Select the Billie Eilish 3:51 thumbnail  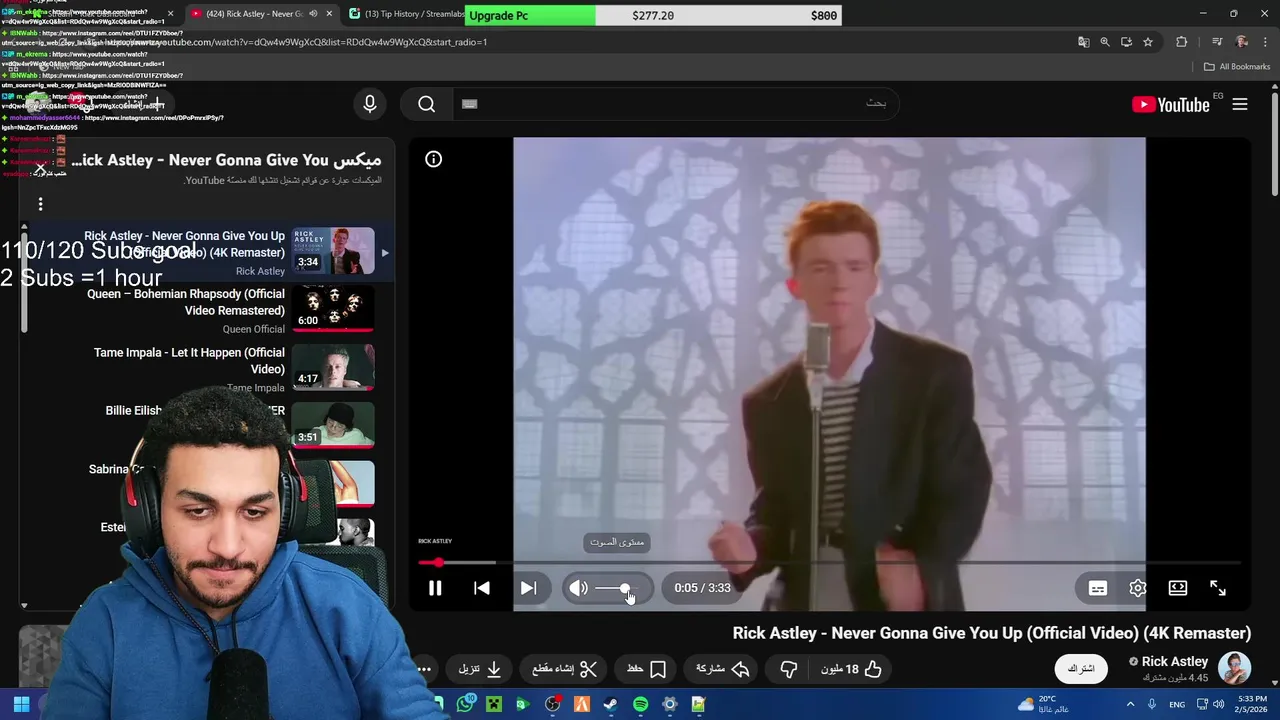click(333, 425)
